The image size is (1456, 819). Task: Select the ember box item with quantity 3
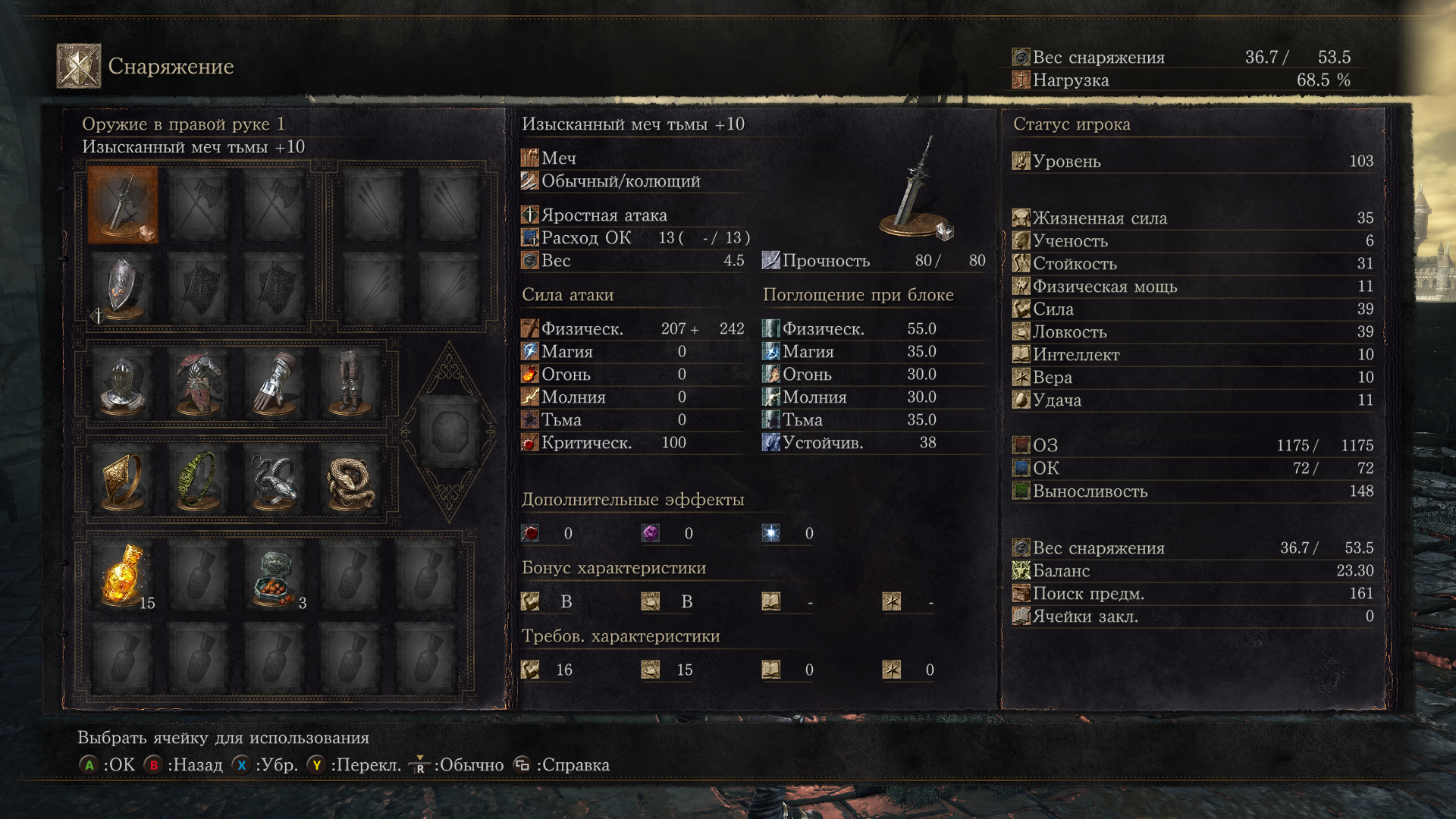click(275, 576)
